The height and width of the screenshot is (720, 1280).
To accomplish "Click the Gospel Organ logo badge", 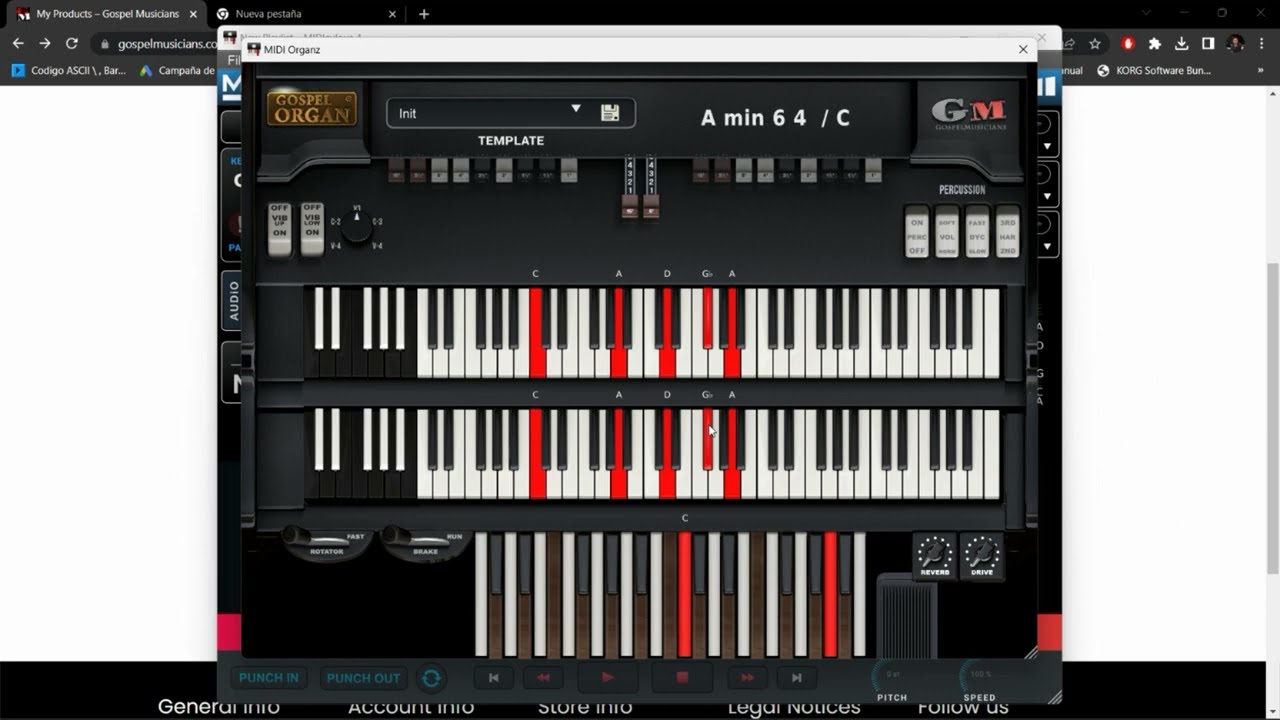I will click(x=311, y=109).
